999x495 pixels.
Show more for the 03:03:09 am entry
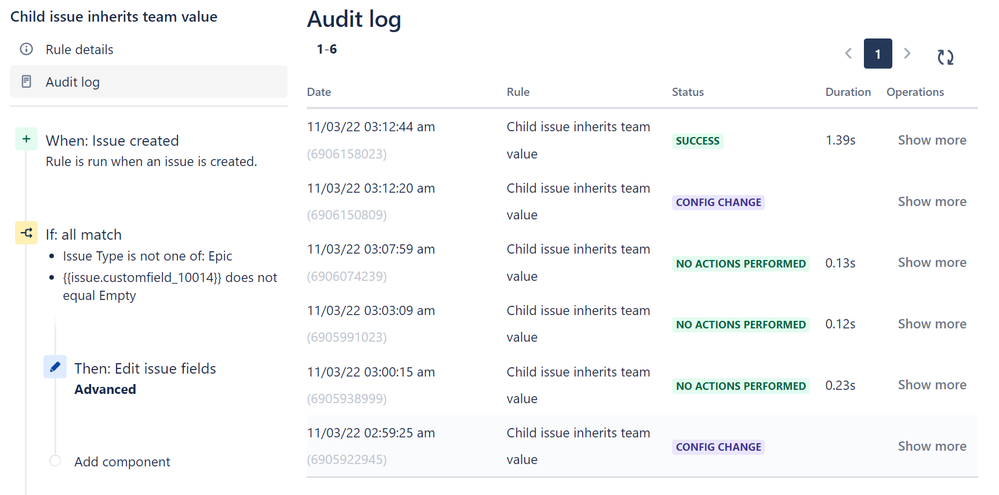pos(932,324)
